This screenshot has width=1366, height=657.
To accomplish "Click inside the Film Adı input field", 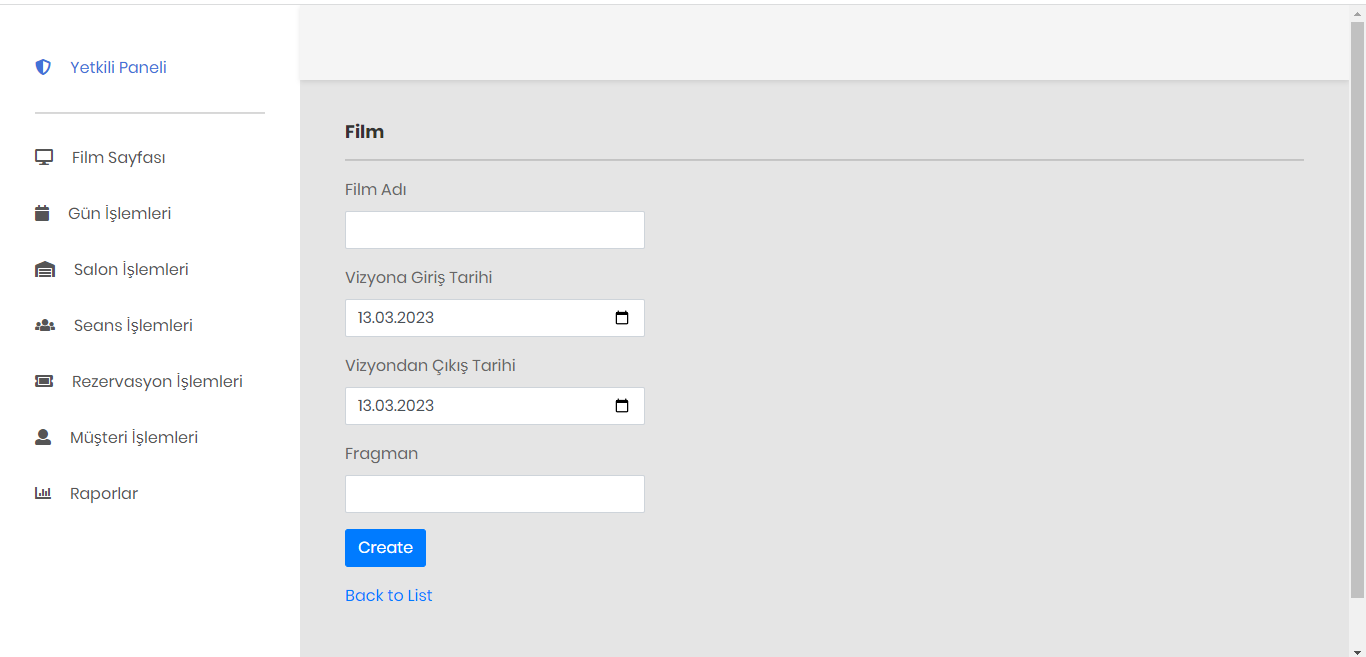I will point(494,229).
